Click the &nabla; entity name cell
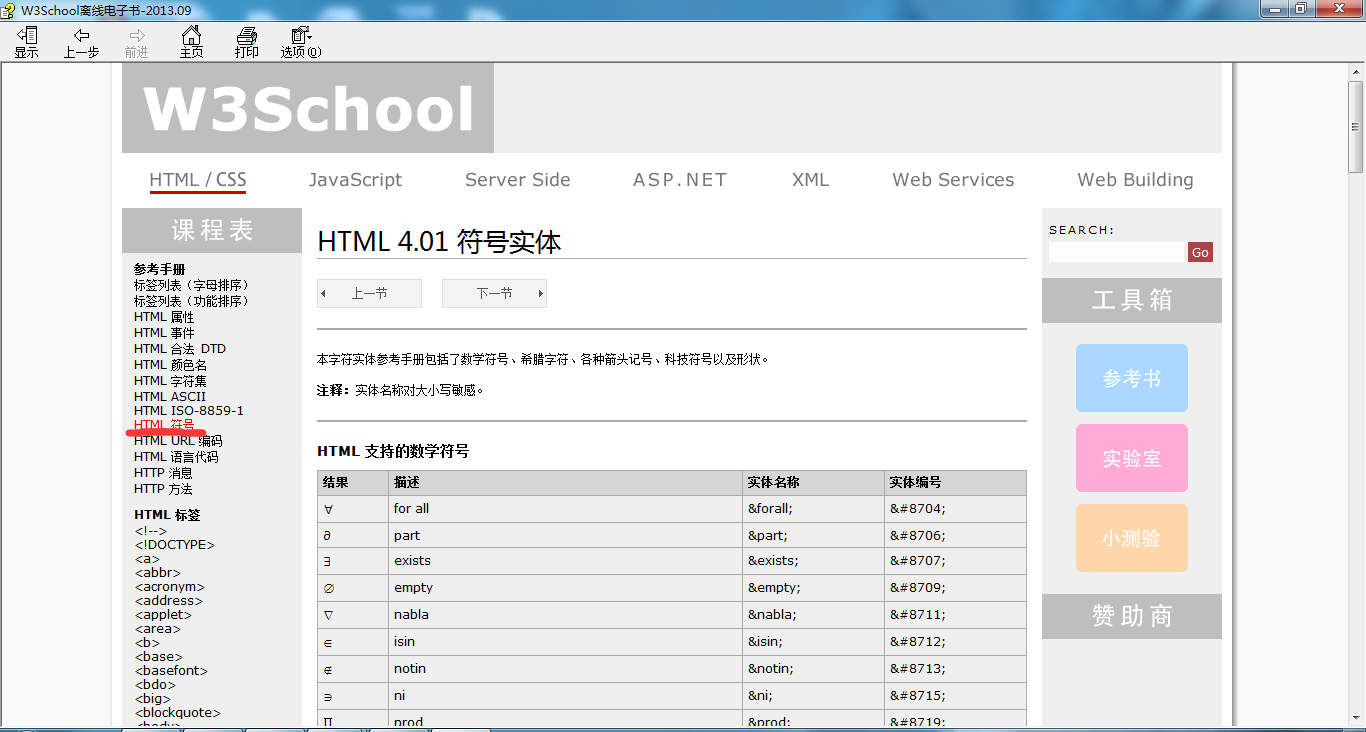This screenshot has height=732, width=1366. pyautogui.click(x=813, y=615)
